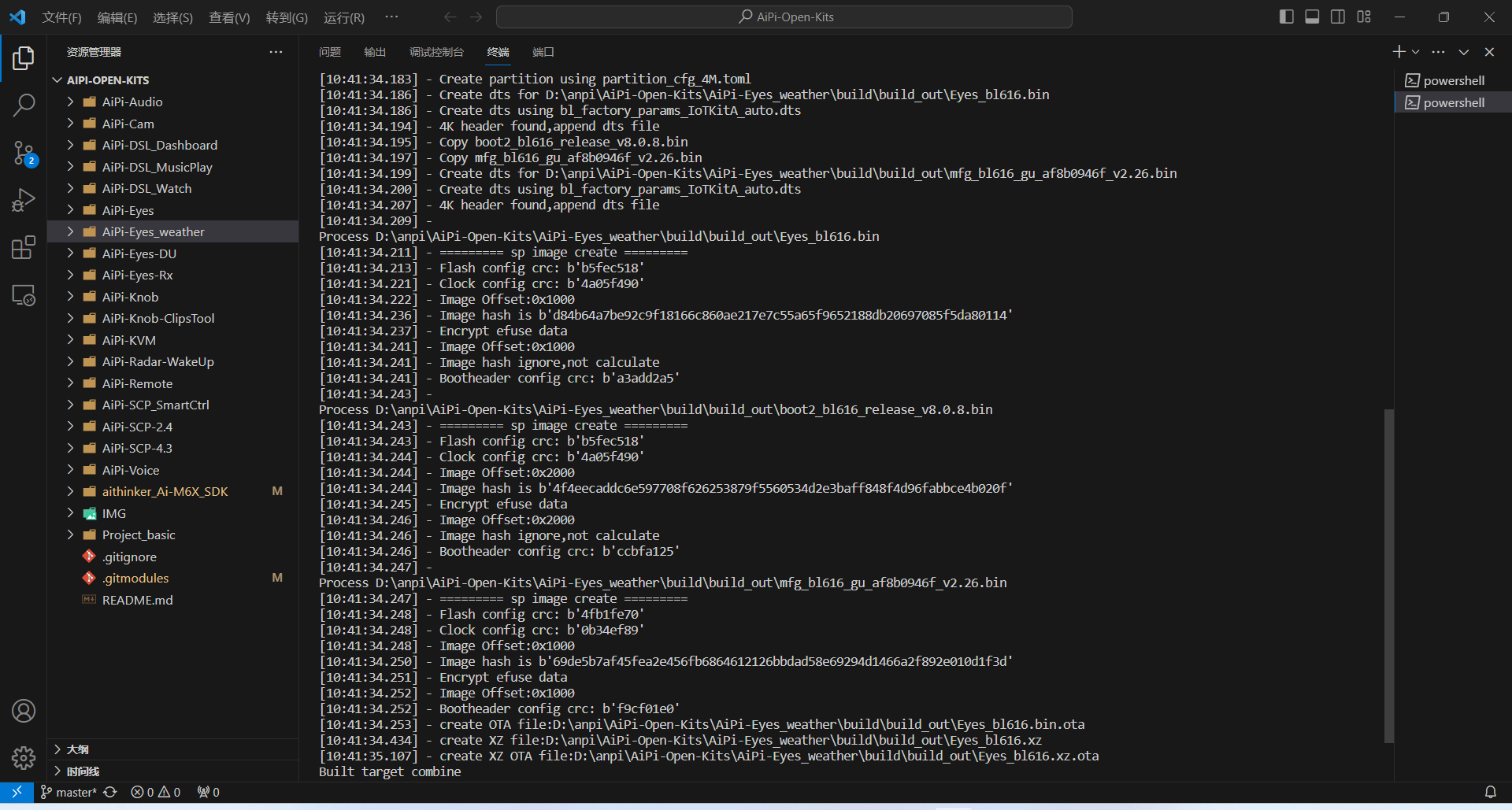Click errors and warnings count in status bar
Image resolution: width=1512 pixels, height=810 pixels.
pos(156,792)
